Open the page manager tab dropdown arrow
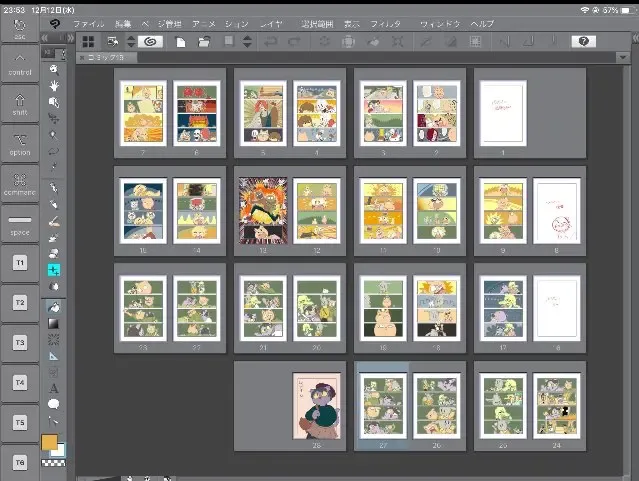Viewport: 639px width, 481px height. [625, 58]
